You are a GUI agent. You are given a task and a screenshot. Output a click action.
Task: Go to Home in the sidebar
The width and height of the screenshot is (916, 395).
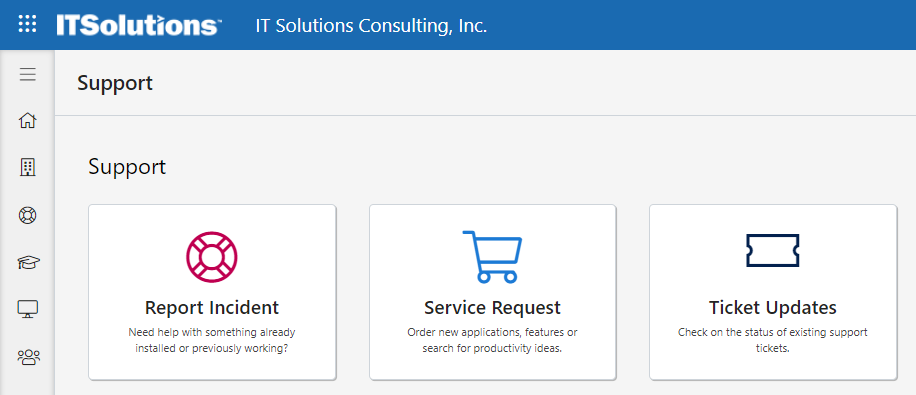[27, 121]
